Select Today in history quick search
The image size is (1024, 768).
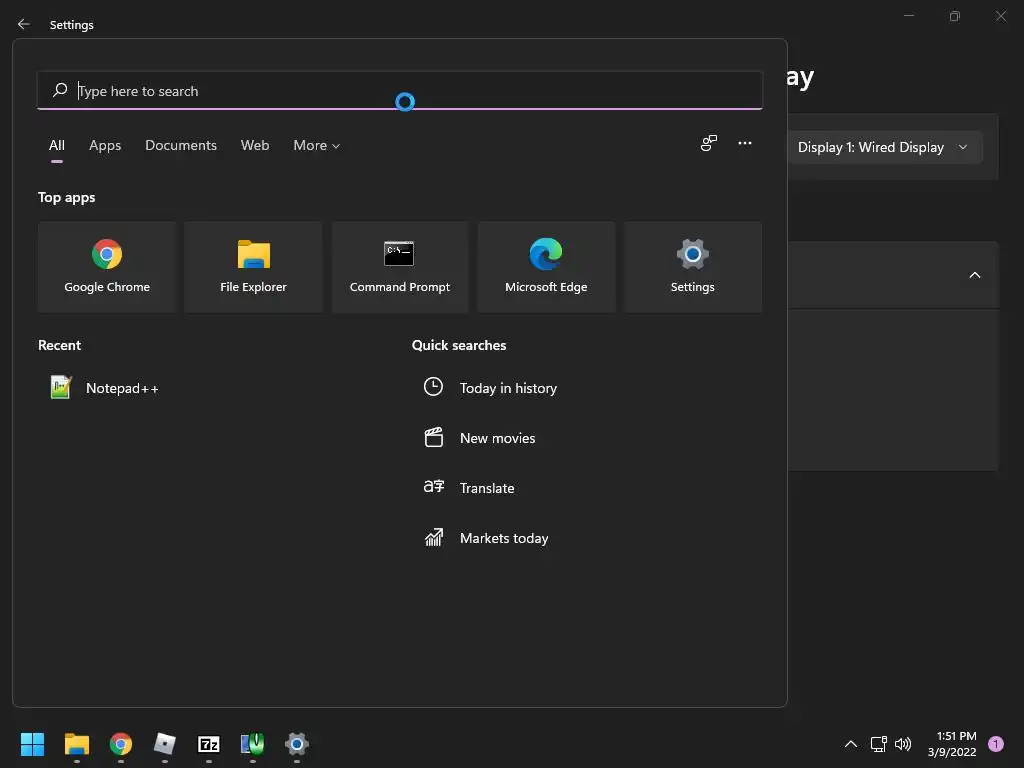pyautogui.click(x=490, y=388)
